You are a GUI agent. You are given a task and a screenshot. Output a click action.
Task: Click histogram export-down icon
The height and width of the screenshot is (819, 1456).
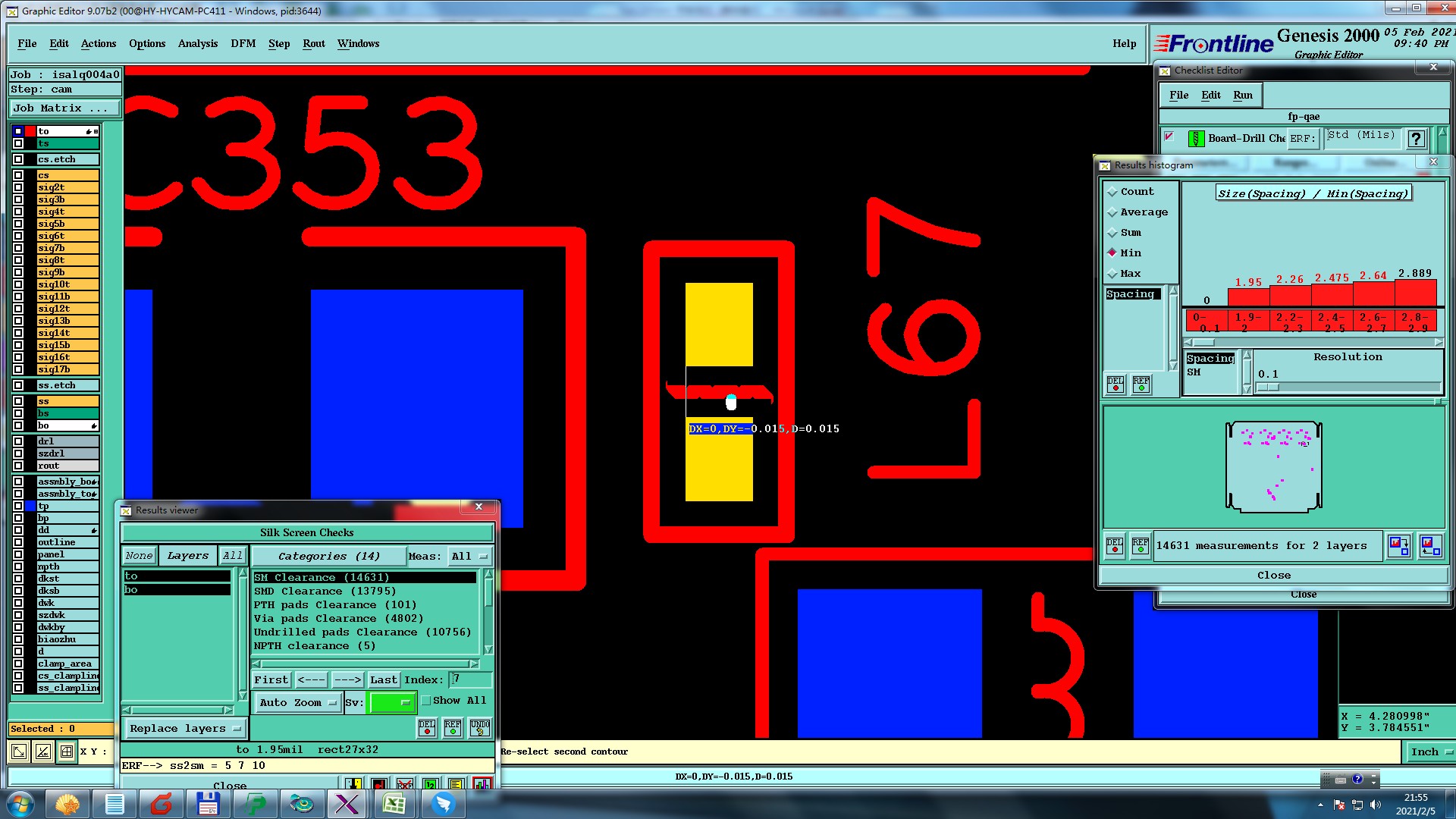[1398, 545]
